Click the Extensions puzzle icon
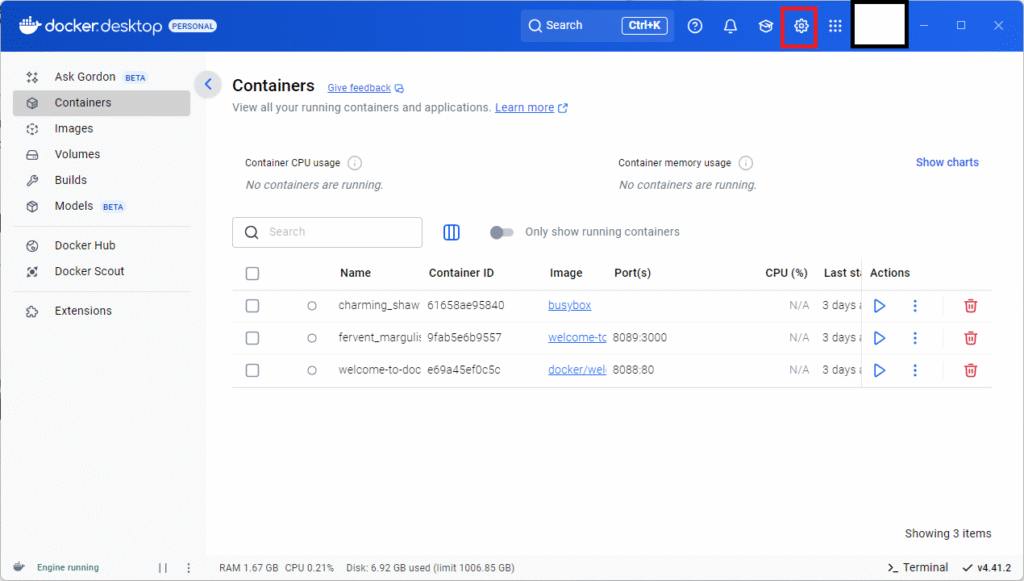1024x581 pixels. [32, 311]
